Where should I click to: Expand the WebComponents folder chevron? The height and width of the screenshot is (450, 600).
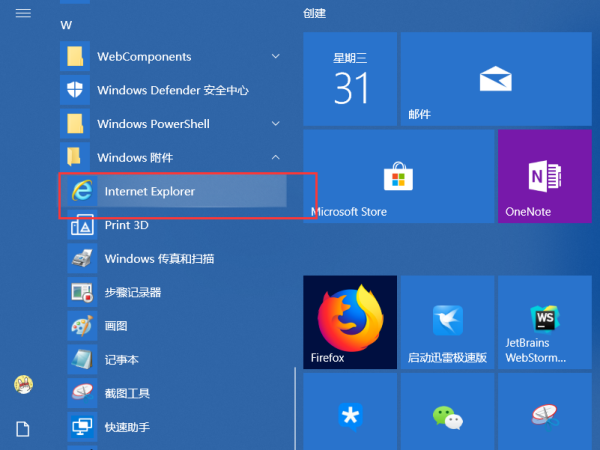276,56
